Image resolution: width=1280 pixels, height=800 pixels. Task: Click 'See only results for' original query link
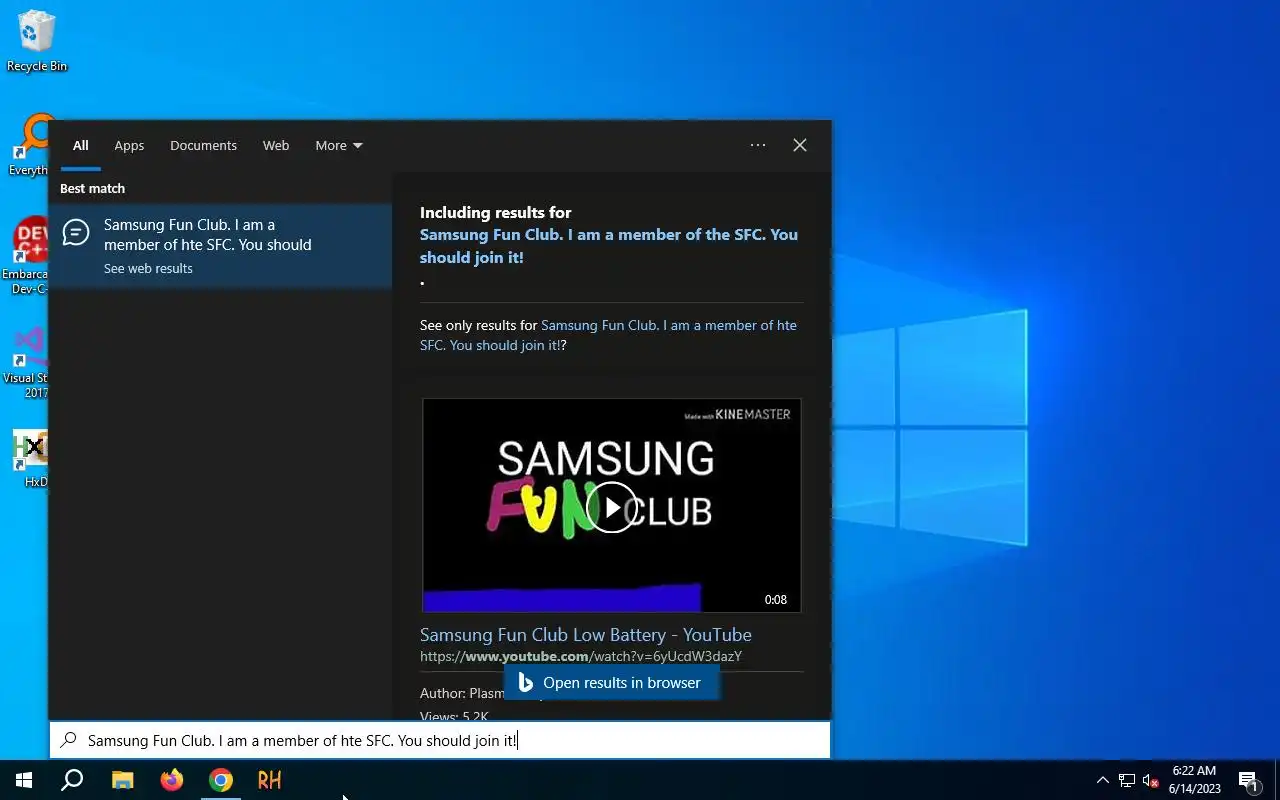coord(608,335)
